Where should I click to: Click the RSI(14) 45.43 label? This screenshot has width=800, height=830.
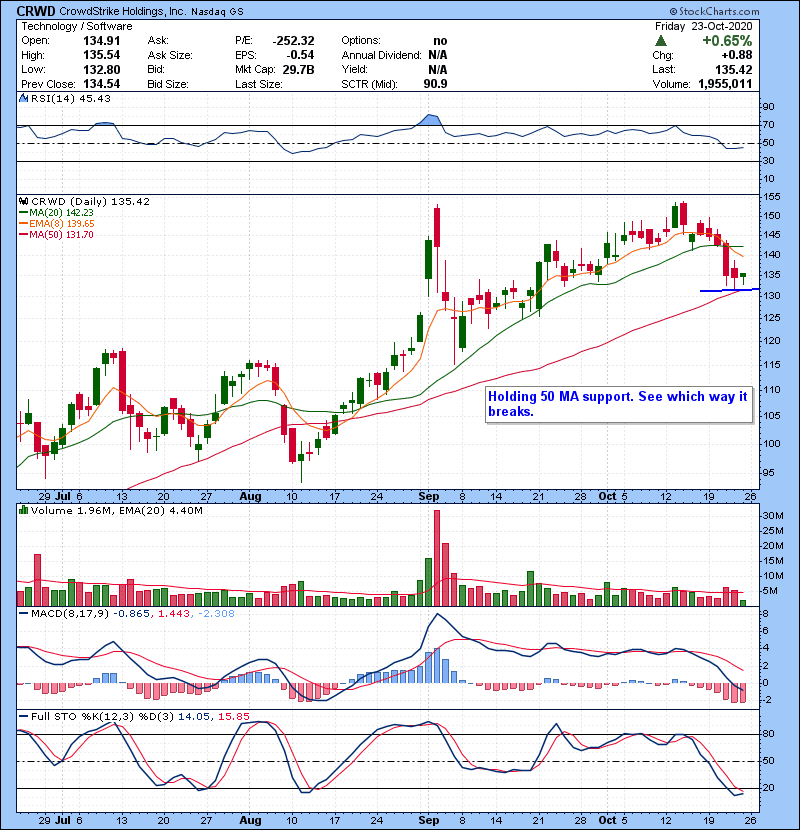tap(71, 98)
